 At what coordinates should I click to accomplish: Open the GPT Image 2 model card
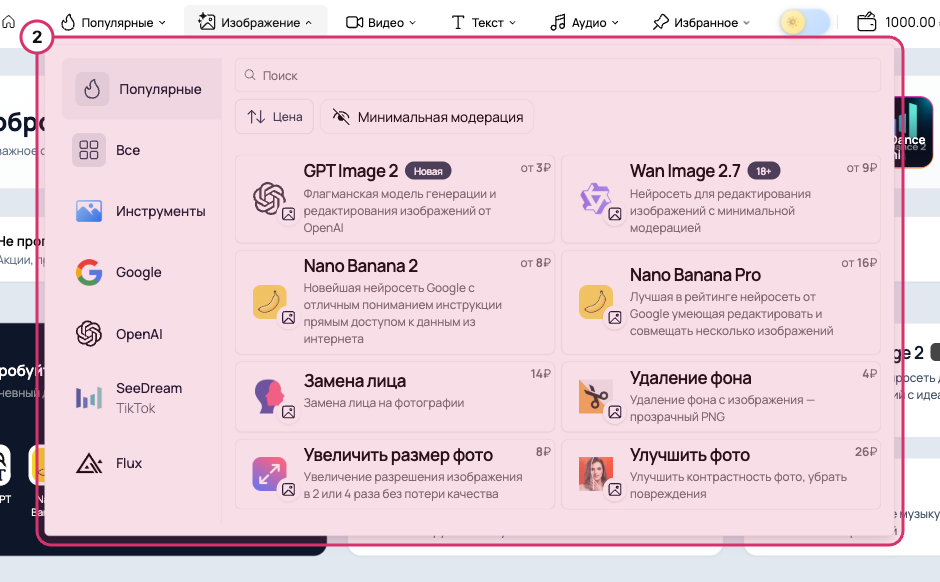pyautogui.click(x=394, y=199)
